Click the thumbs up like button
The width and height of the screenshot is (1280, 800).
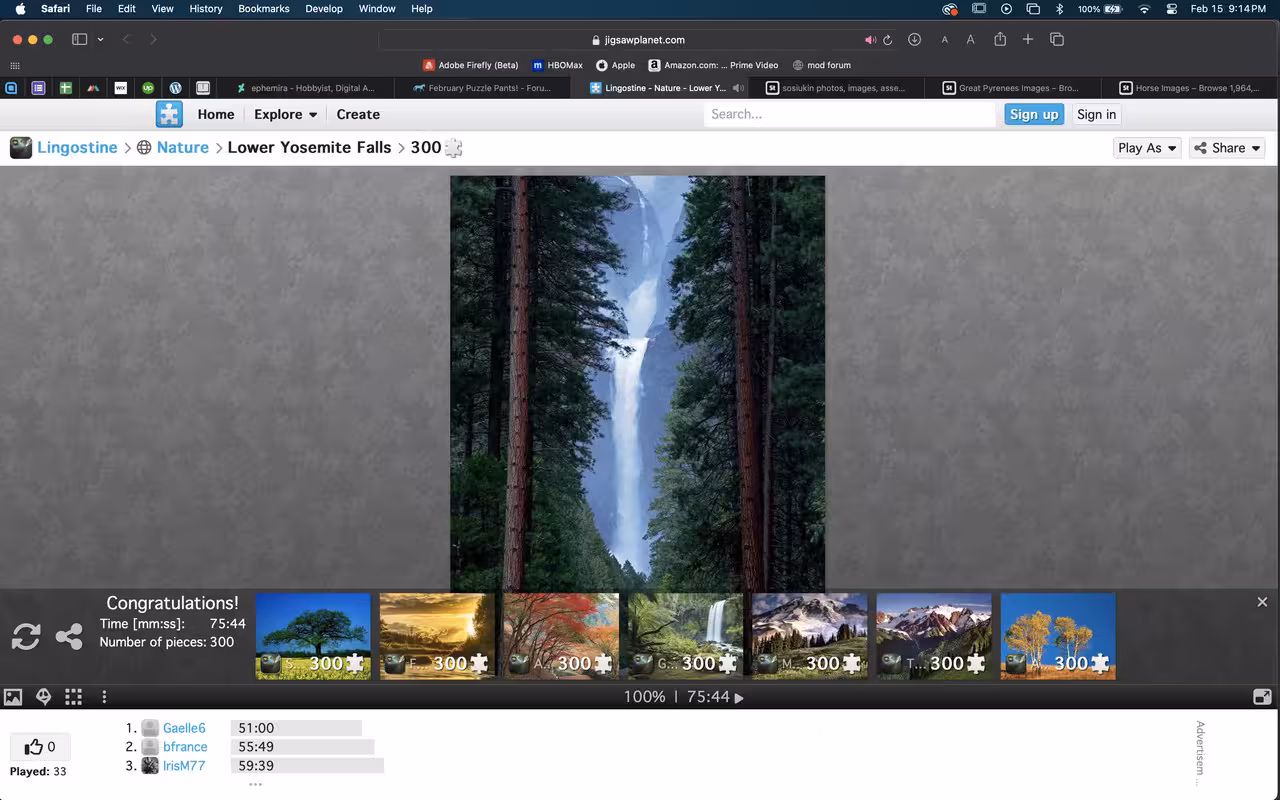point(40,747)
